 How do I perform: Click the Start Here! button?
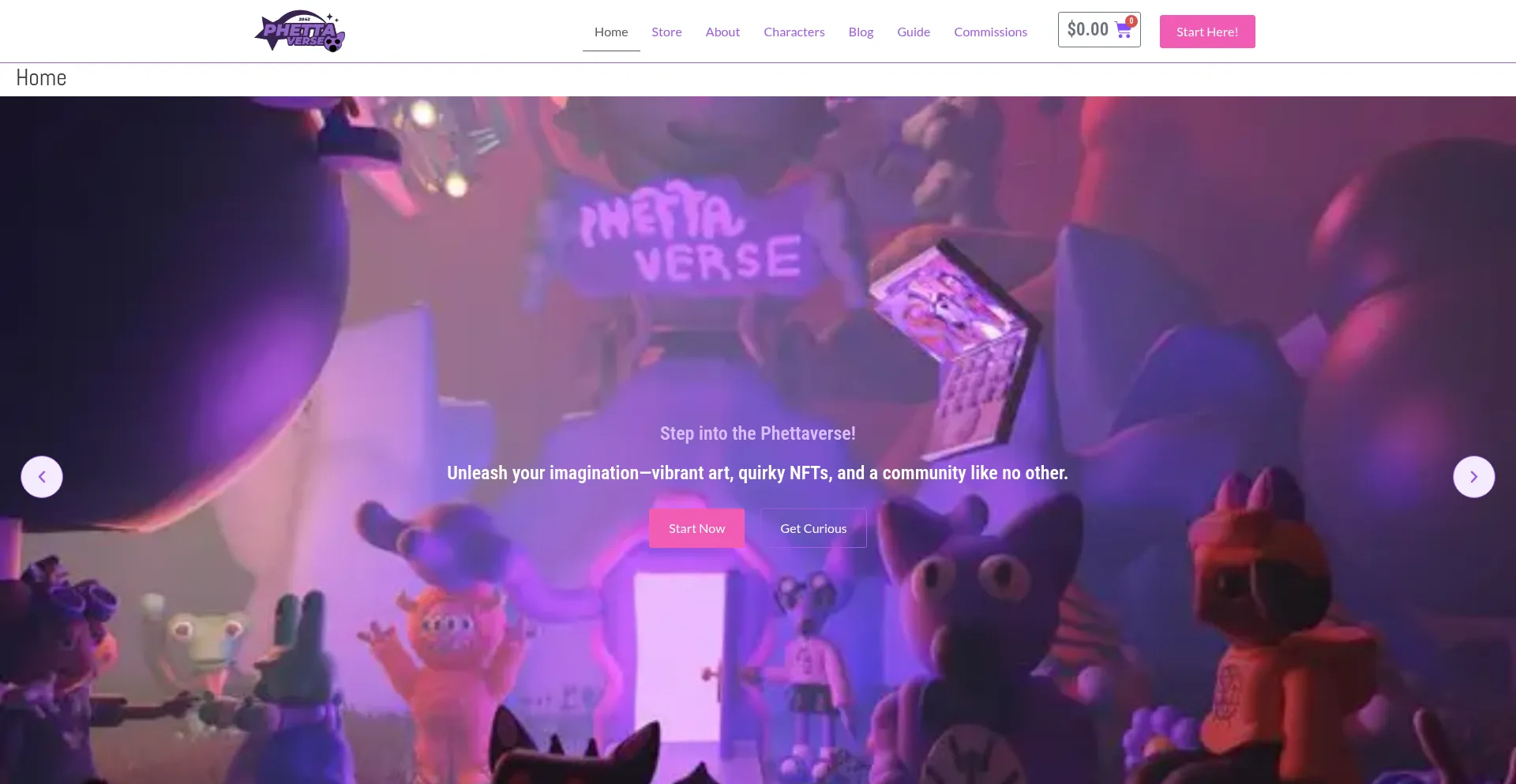pyautogui.click(x=1207, y=32)
